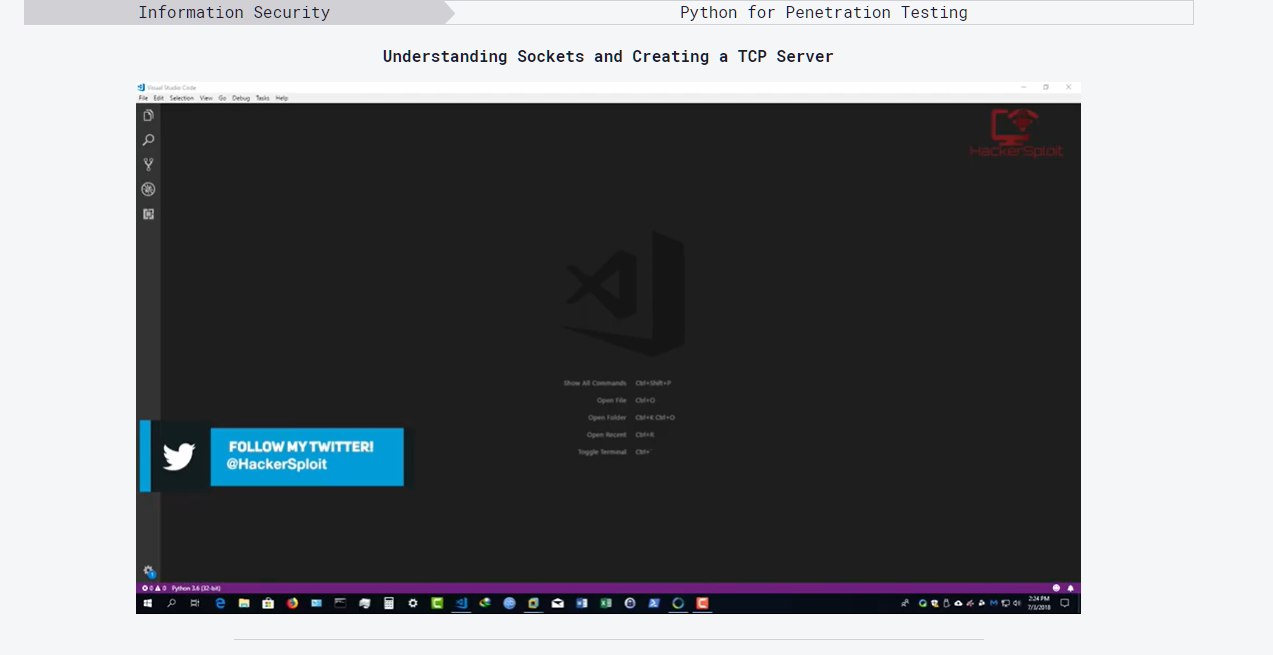The height and width of the screenshot is (655, 1273).
Task: Open the Explorer icon in activity bar
Action: click(148, 115)
